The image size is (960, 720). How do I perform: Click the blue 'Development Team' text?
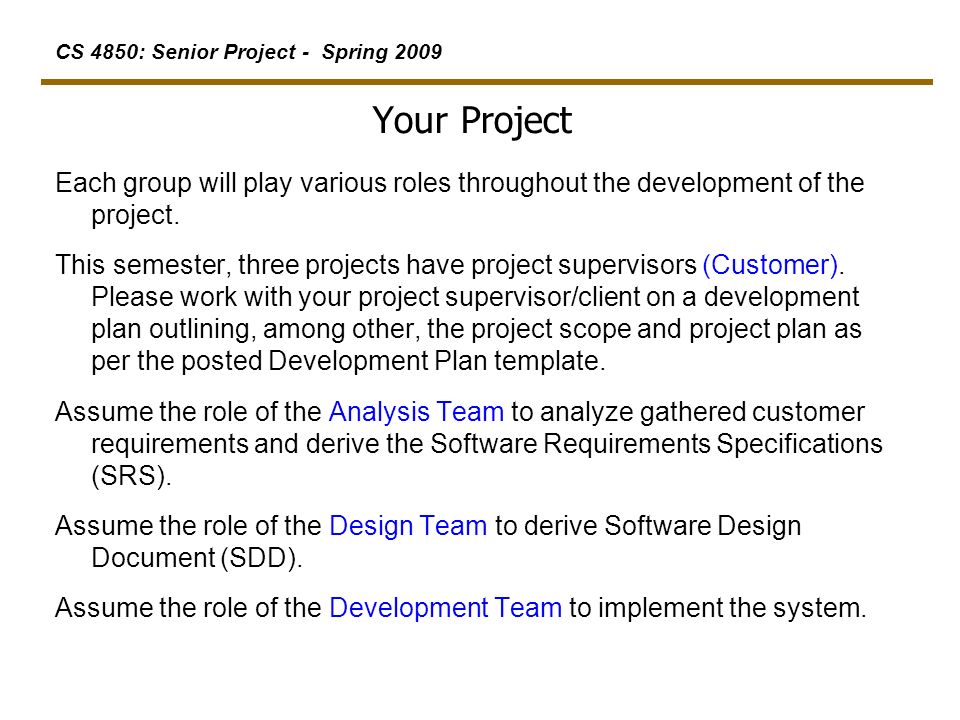pos(445,608)
